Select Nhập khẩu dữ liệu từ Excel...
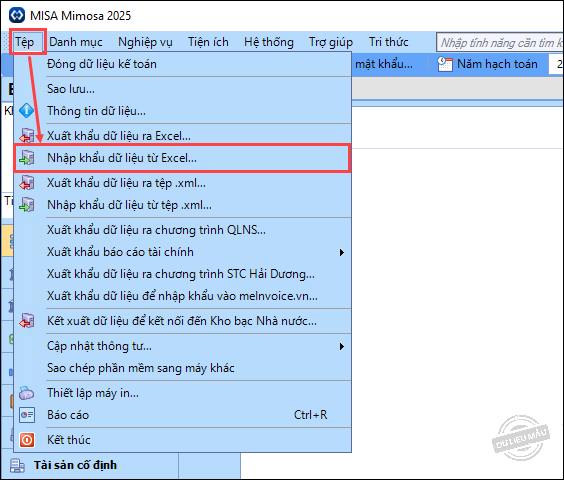Screen dimensions: 564x480 click(182, 158)
